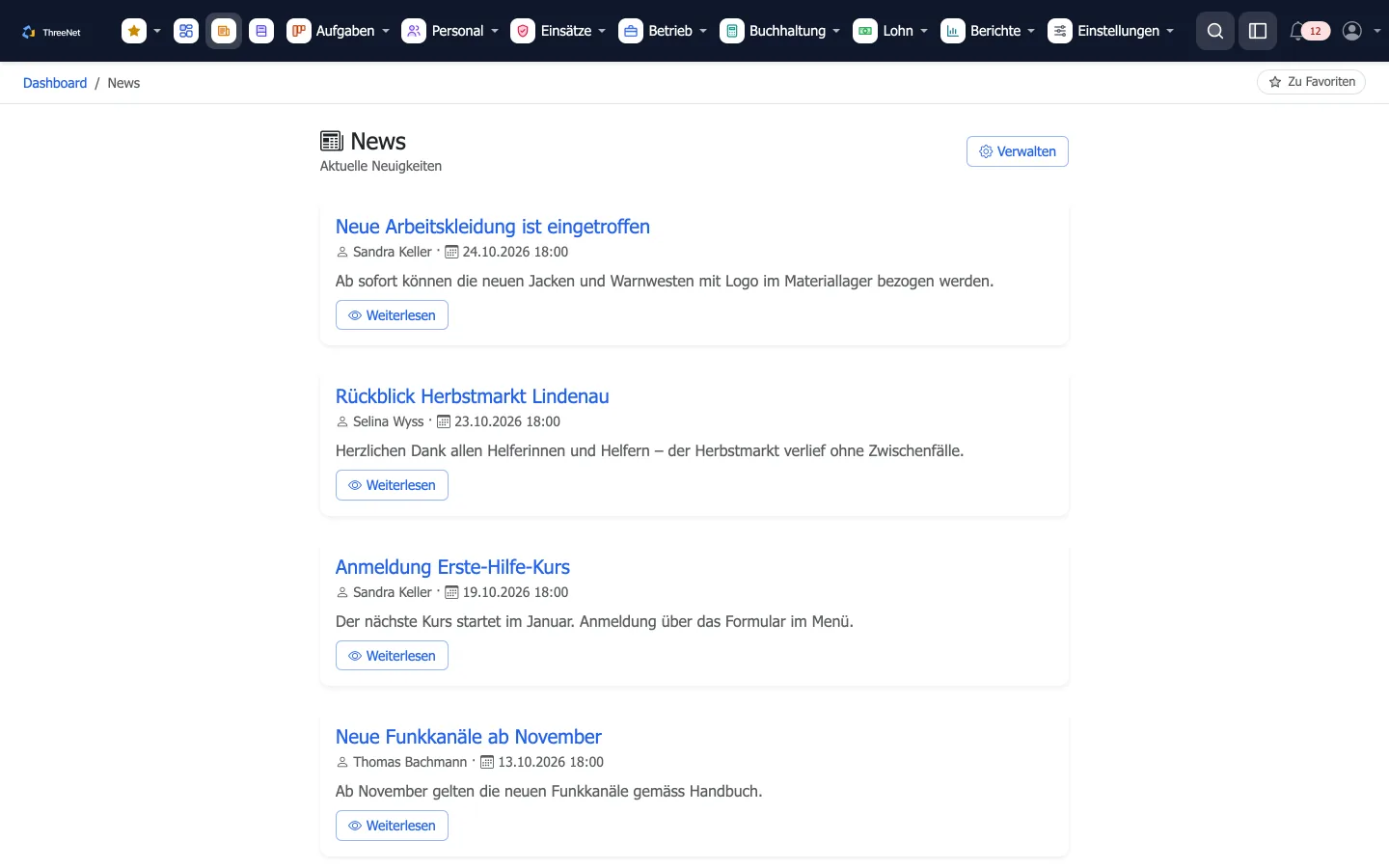Open notifications bell with 12 badge
The width and height of the screenshot is (1389, 868).
coord(1309,31)
